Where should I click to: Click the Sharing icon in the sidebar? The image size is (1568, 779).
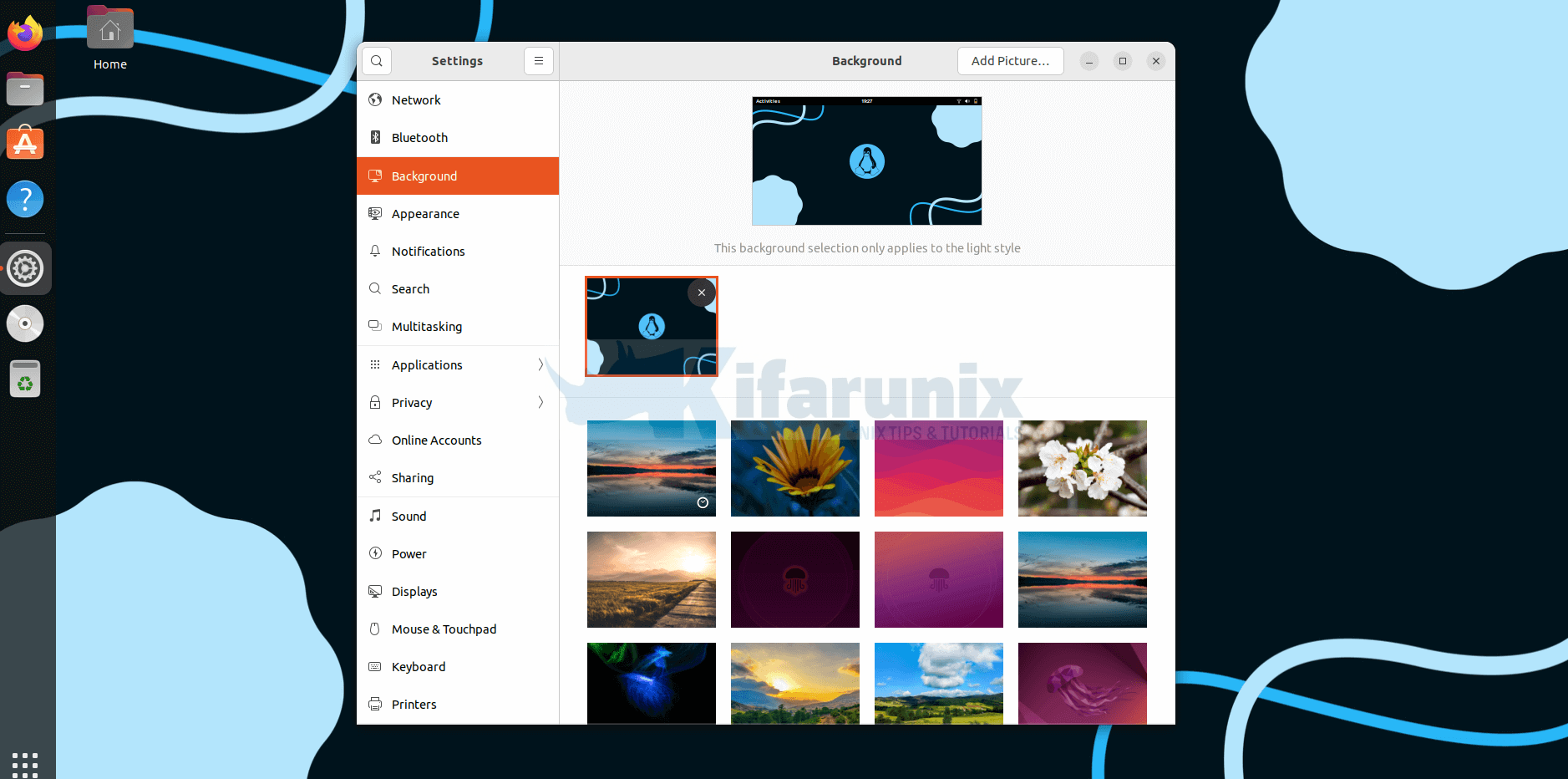376,477
